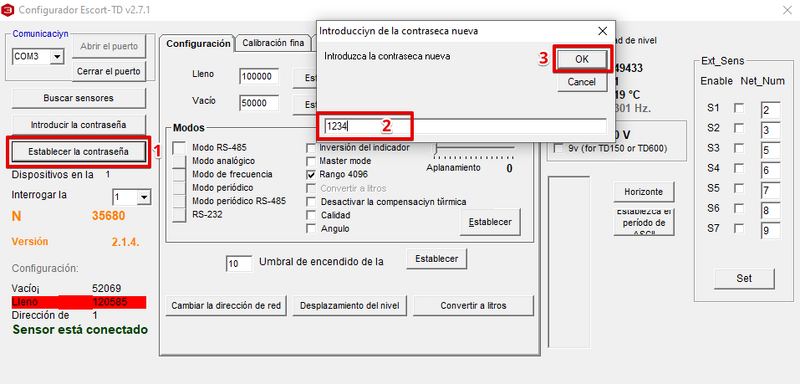Click the new password input field
800x384 pixels.
click(465, 126)
